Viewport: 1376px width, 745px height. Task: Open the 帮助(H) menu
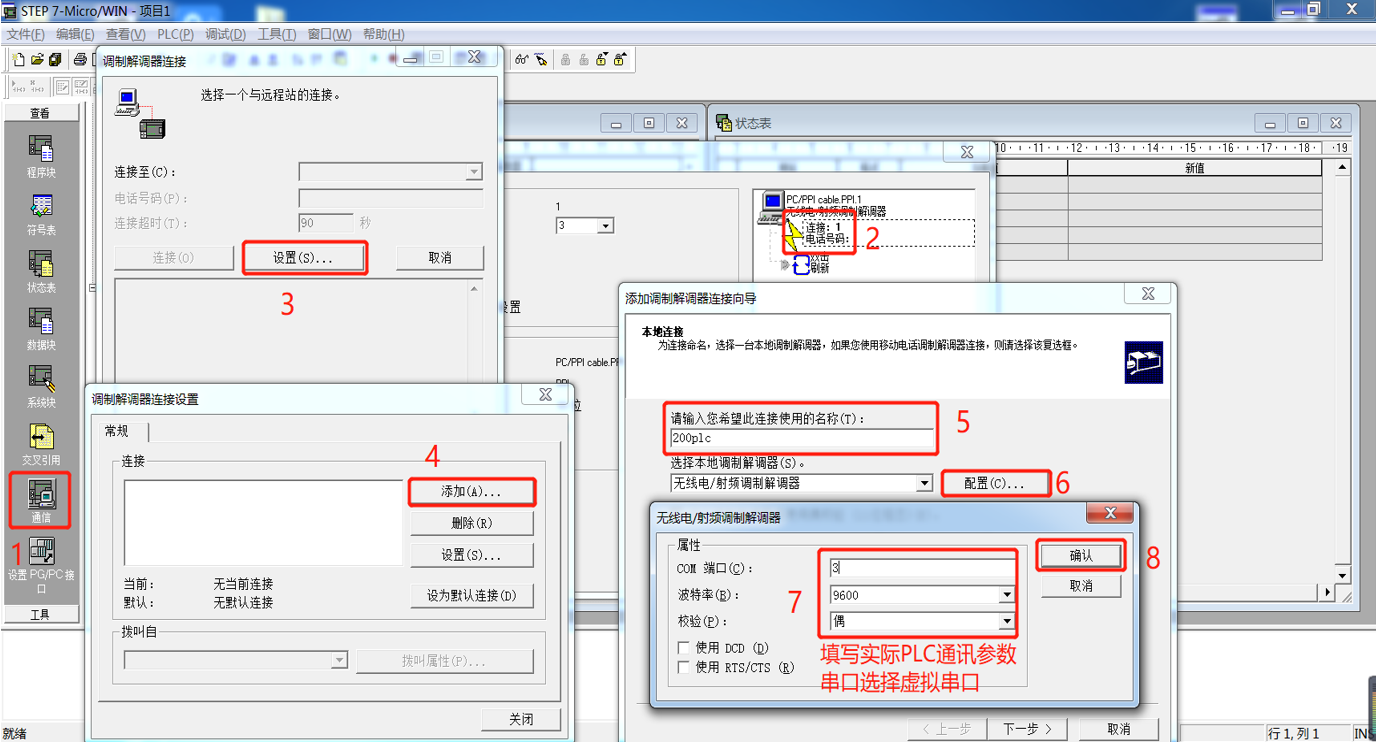coord(383,34)
